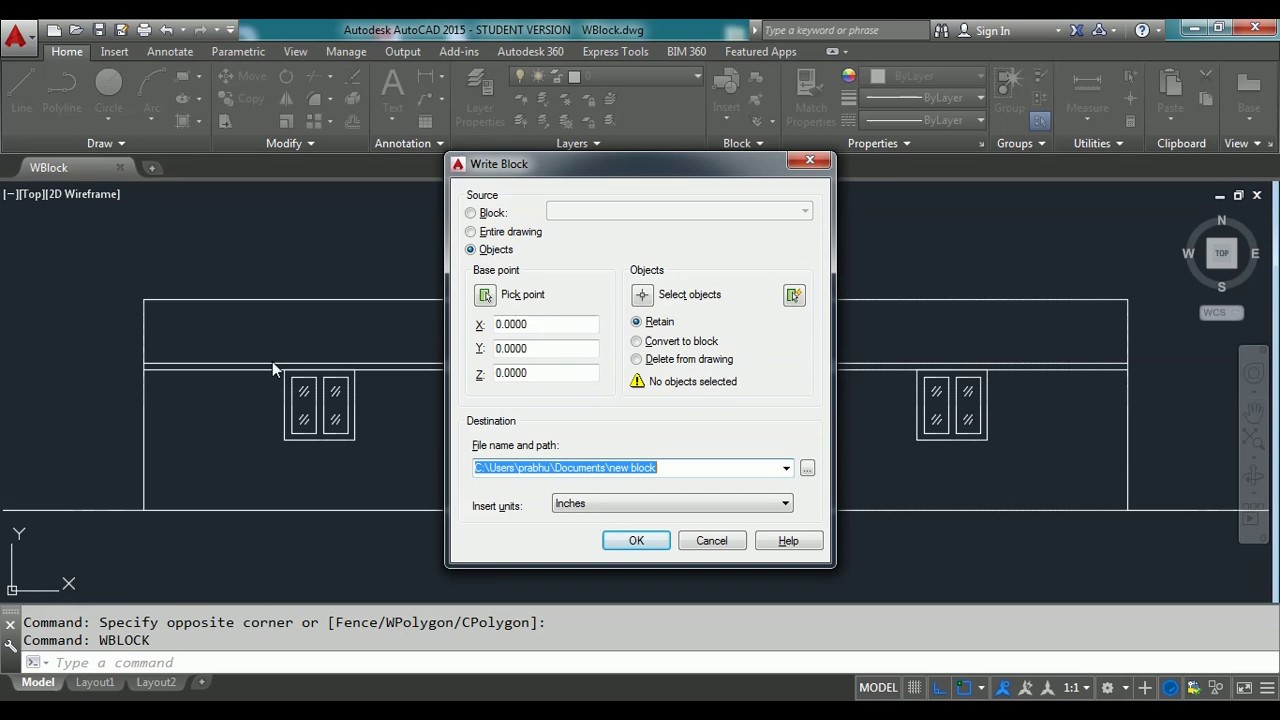Click the Copy tool in Modify panel
Viewport: 1280px width, 720px height.
[242, 98]
